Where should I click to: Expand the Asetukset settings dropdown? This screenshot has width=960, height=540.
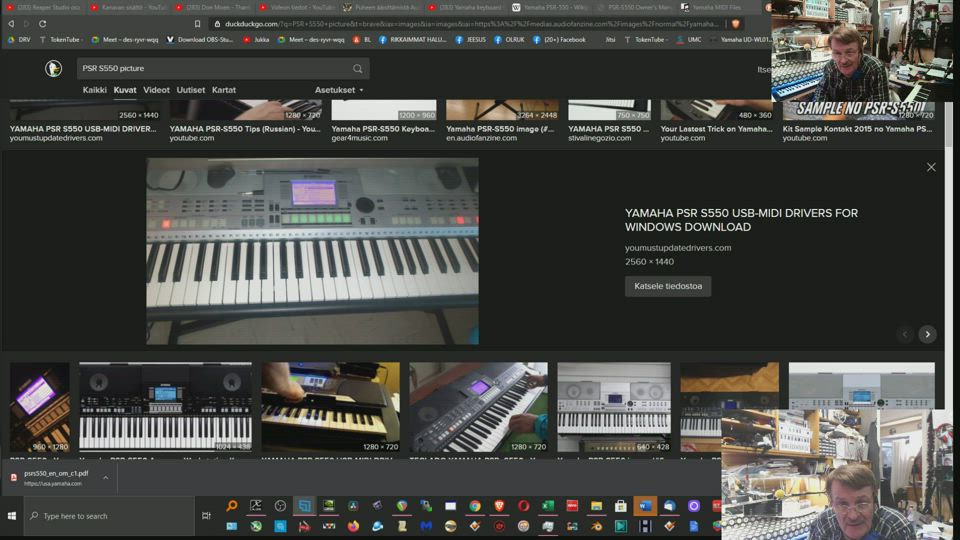pyautogui.click(x=339, y=90)
